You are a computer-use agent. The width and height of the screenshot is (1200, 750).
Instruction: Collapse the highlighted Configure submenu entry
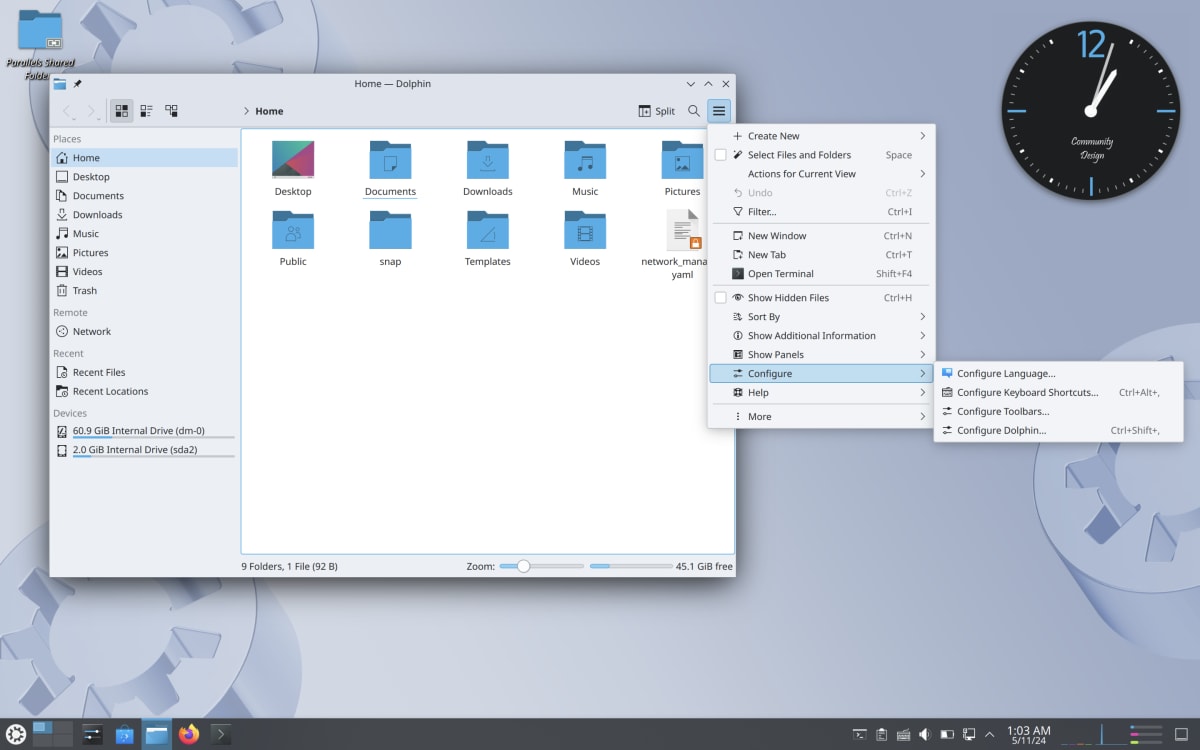[821, 374]
